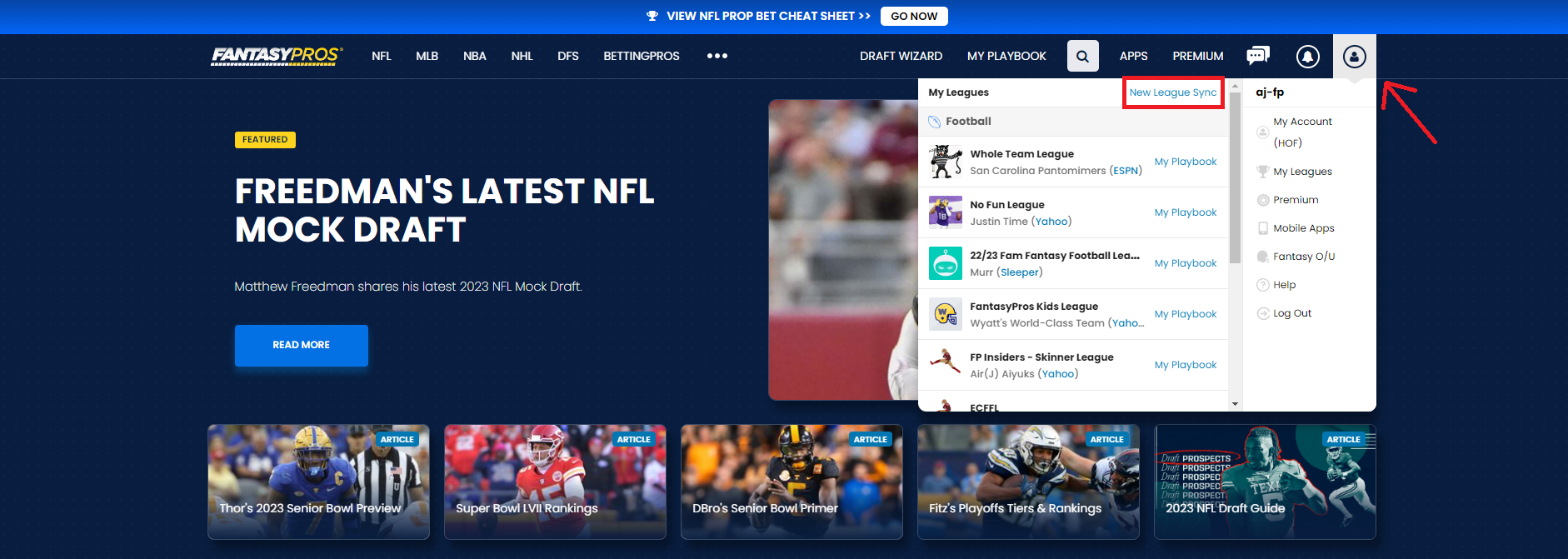
Task: Click Premium circle icon
Action: coord(1262,200)
